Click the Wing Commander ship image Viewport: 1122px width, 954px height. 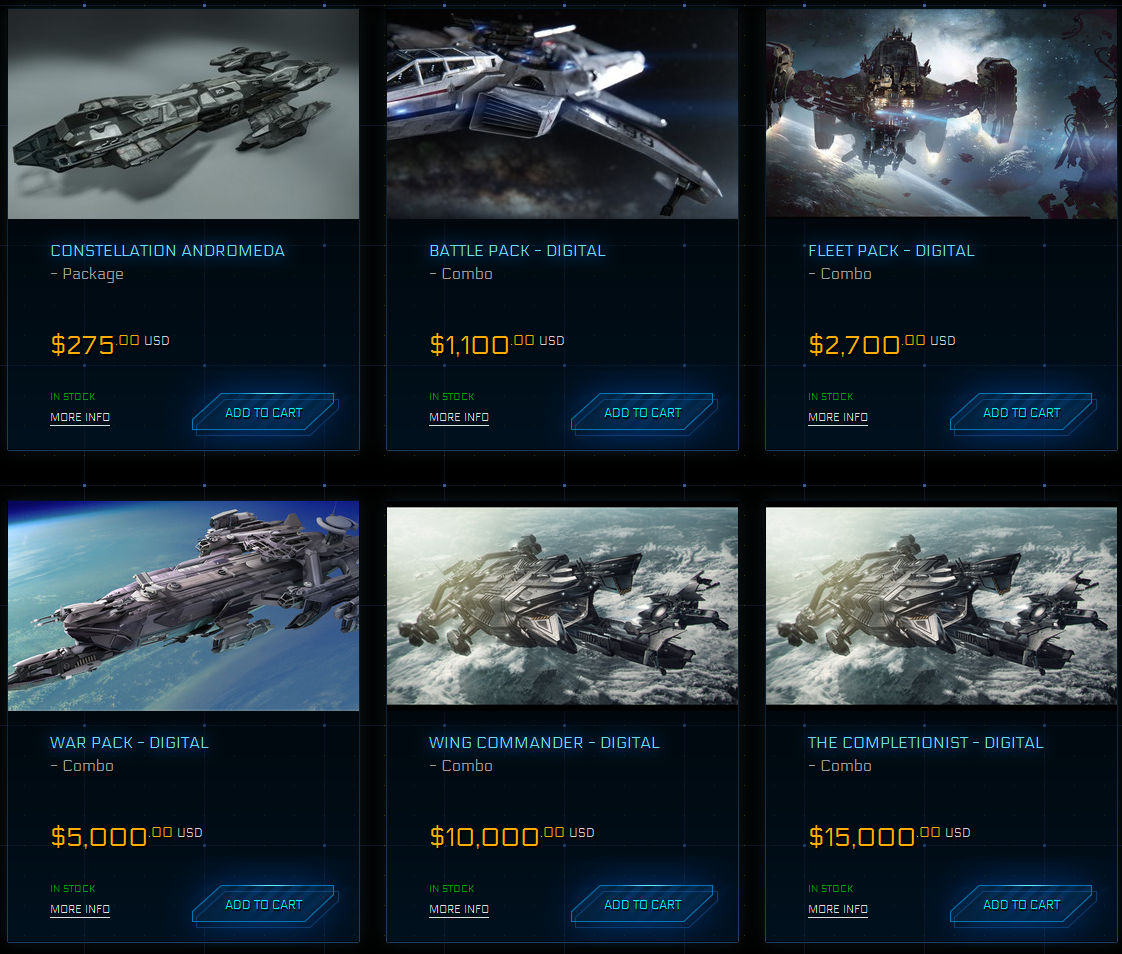point(562,606)
